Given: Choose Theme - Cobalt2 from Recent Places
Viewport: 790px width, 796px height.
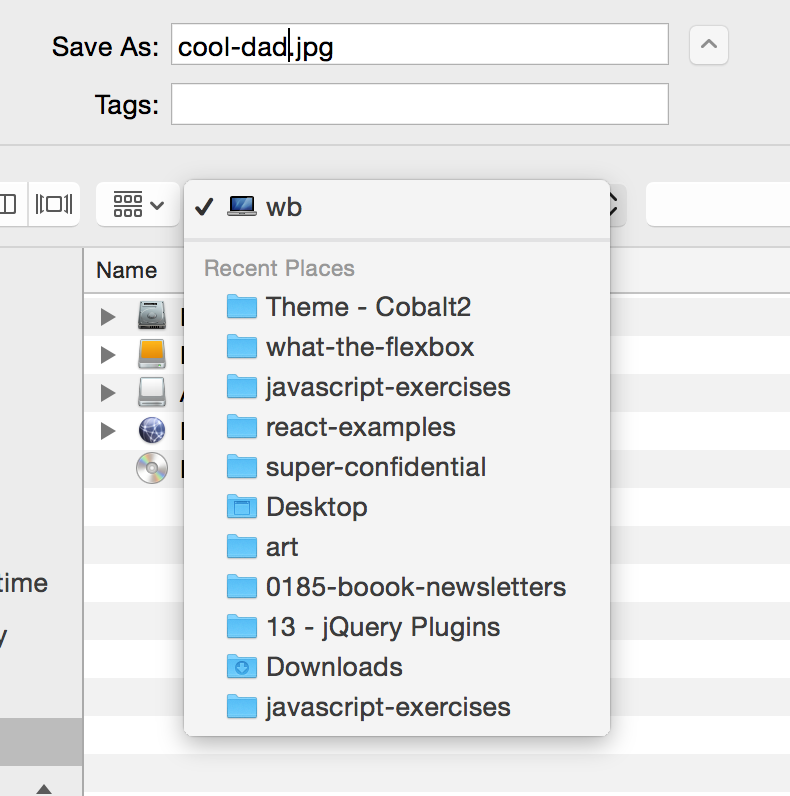Looking at the screenshot, I should (x=397, y=307).
